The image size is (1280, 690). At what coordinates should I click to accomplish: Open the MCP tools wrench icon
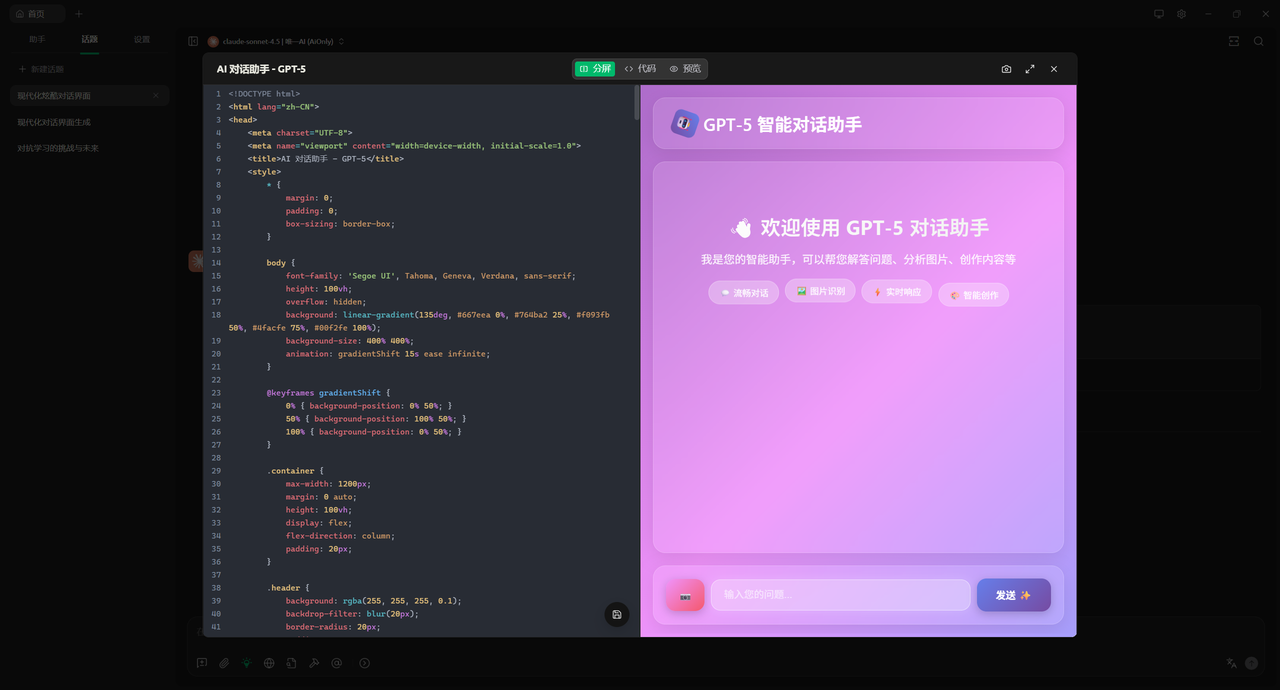[314, 663]
